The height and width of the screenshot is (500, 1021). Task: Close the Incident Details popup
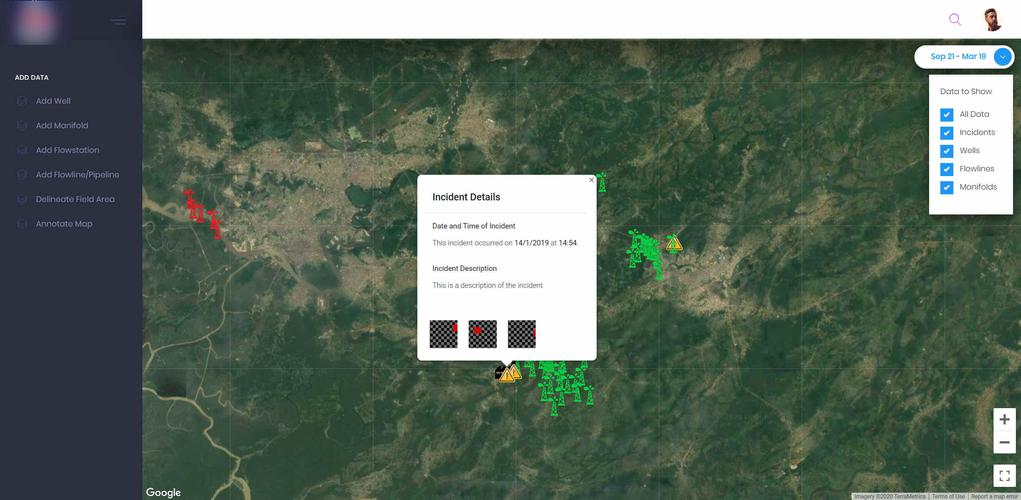(x=591, y=180)
